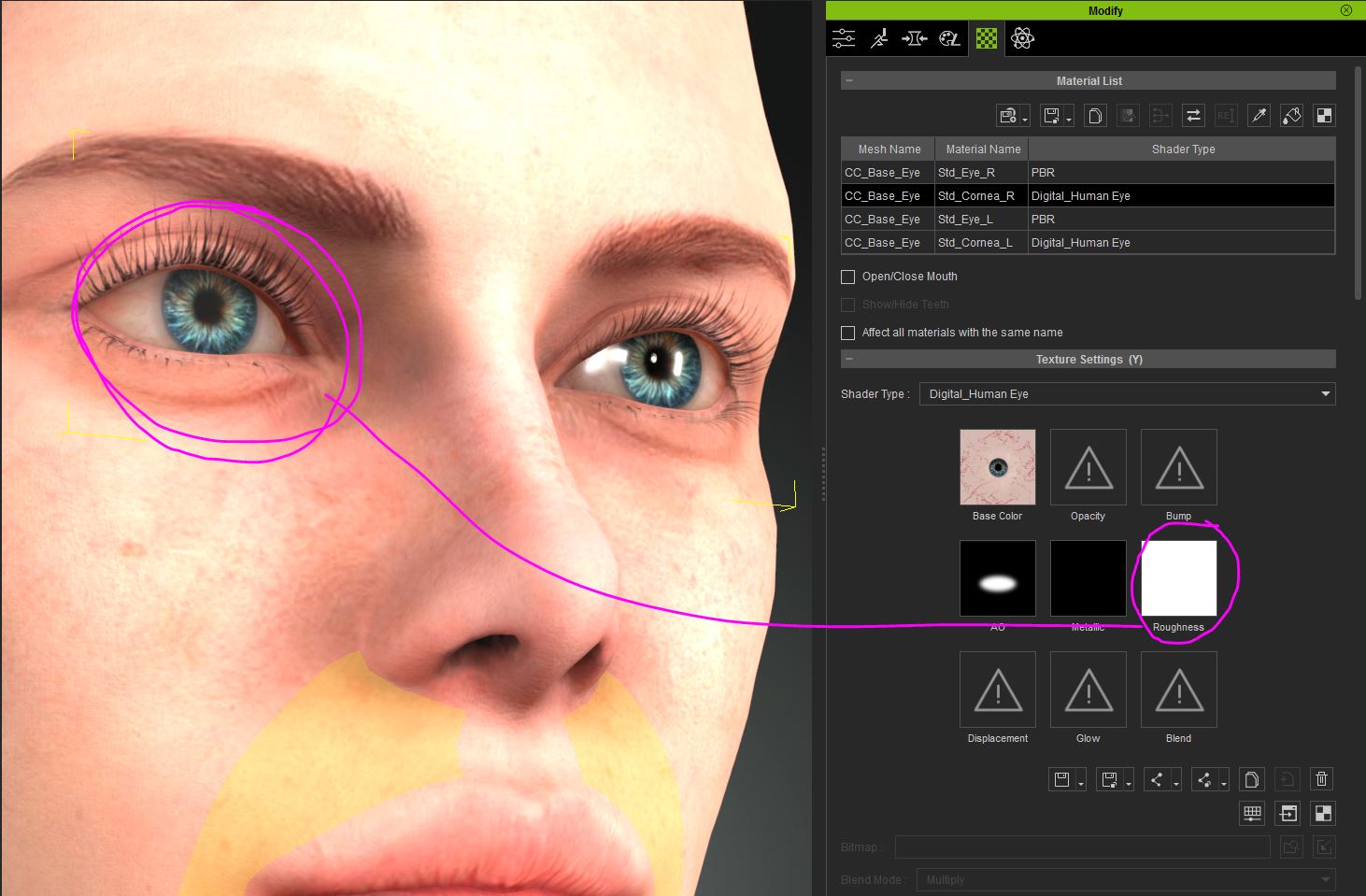The image size is (1366, 896).
Task: Click the checker icon below the trash icon
Action: click(1323, 813)
